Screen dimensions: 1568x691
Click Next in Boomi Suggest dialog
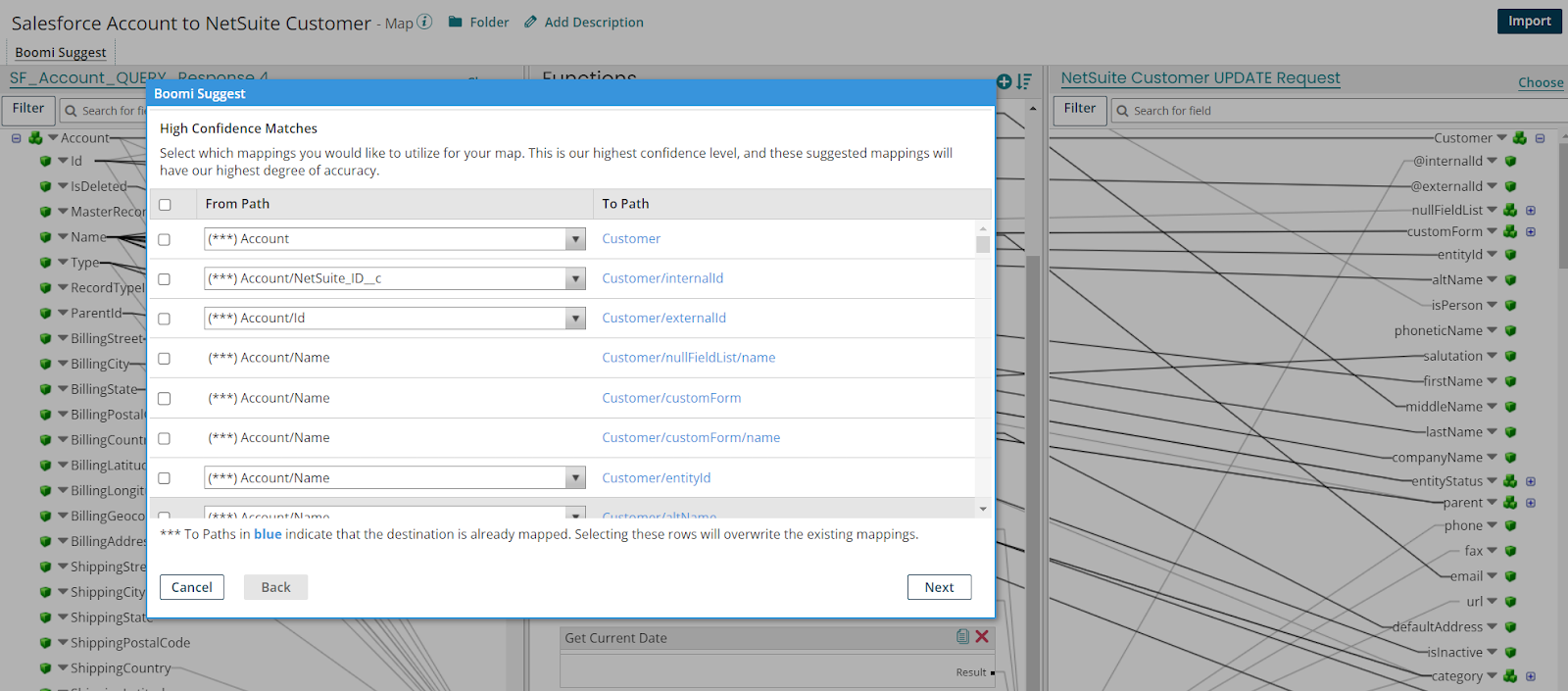(939, 587)
